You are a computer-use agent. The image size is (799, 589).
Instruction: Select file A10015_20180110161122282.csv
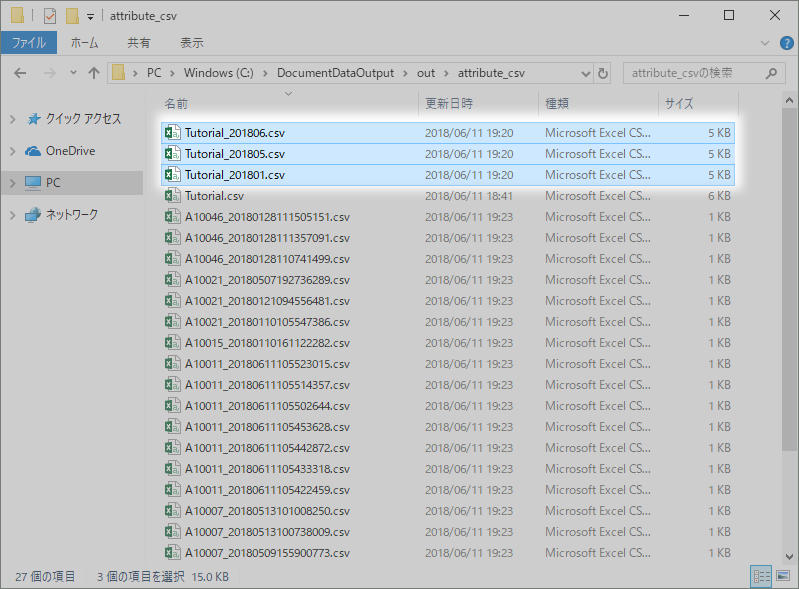click(448, 343)
